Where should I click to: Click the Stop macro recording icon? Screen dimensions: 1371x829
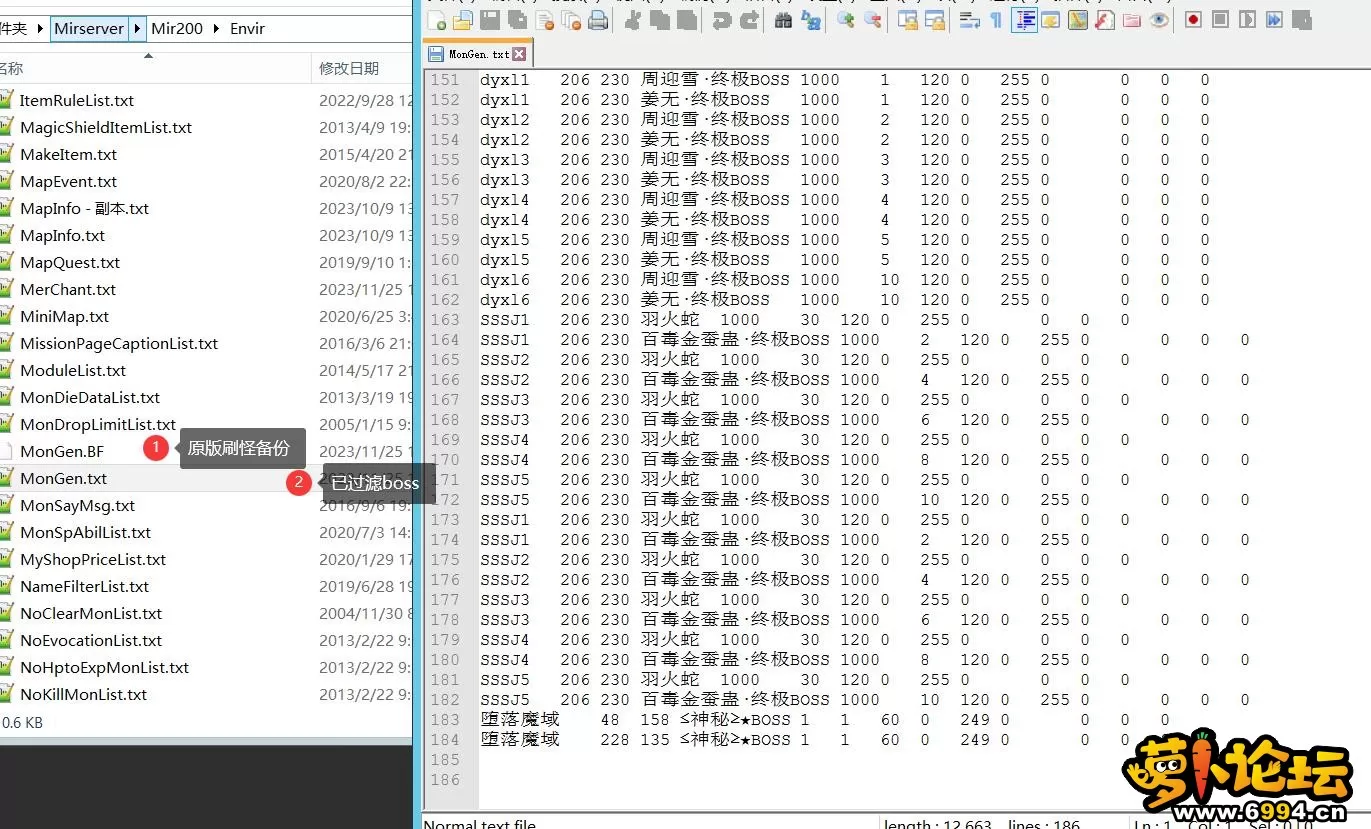[1220, 19]
